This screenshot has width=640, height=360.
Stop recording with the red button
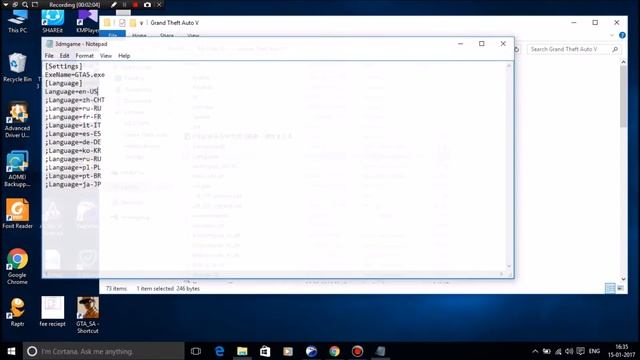[x=136, y=4]
